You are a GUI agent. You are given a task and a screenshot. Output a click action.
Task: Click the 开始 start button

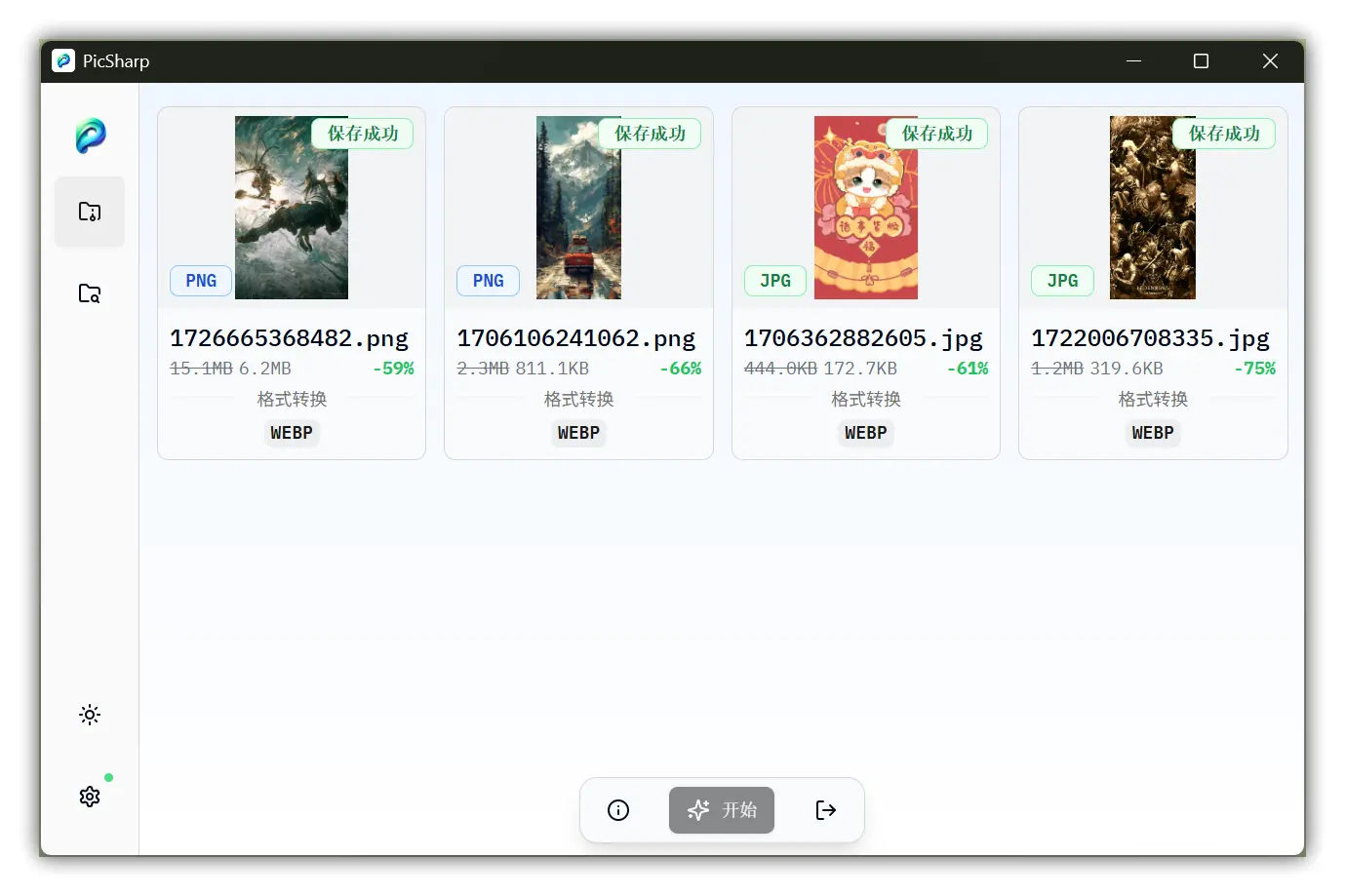click(722, 810)
